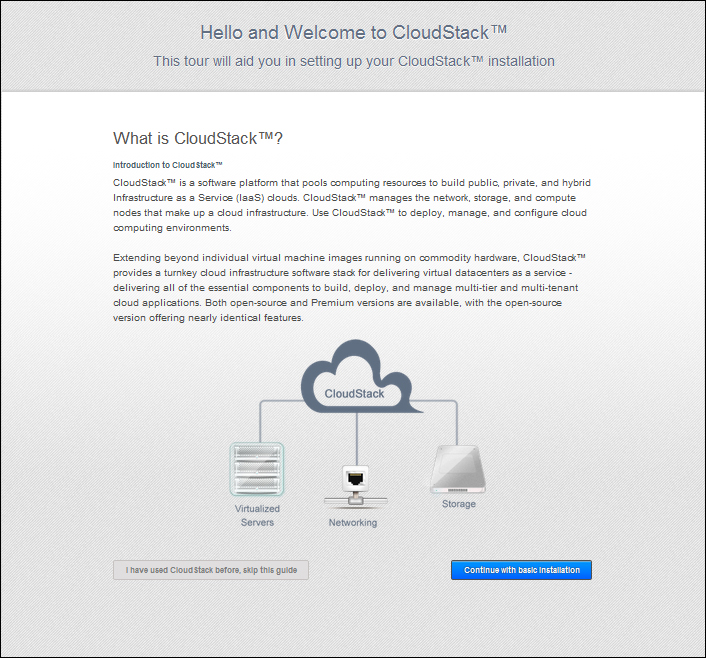Click the 'Networking' caption under the port
This screenshot has width=706, height=658.
point(353,523)
